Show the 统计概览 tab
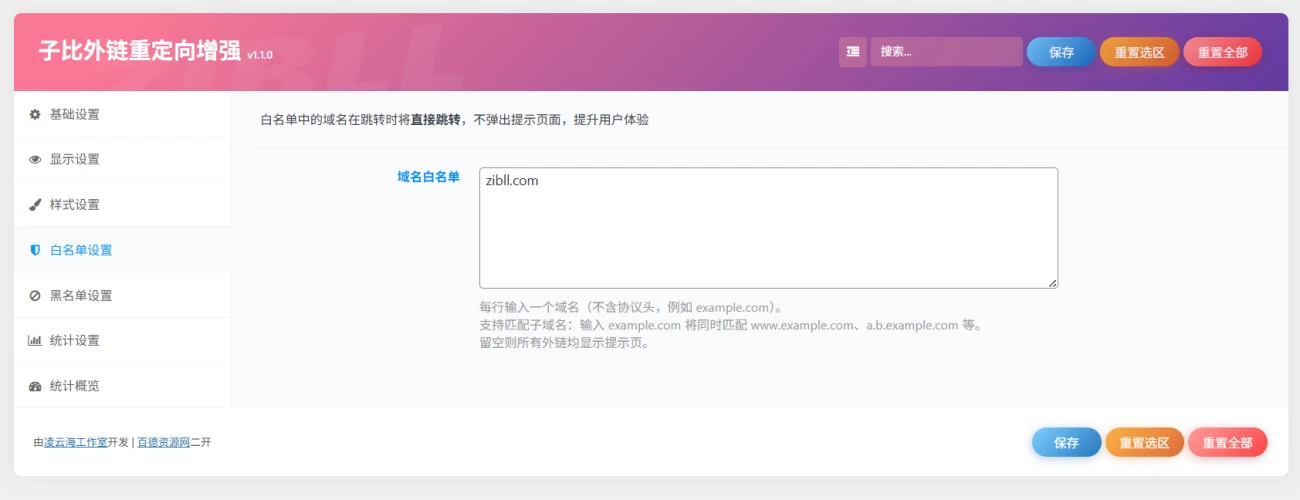 tap(122, 386)
